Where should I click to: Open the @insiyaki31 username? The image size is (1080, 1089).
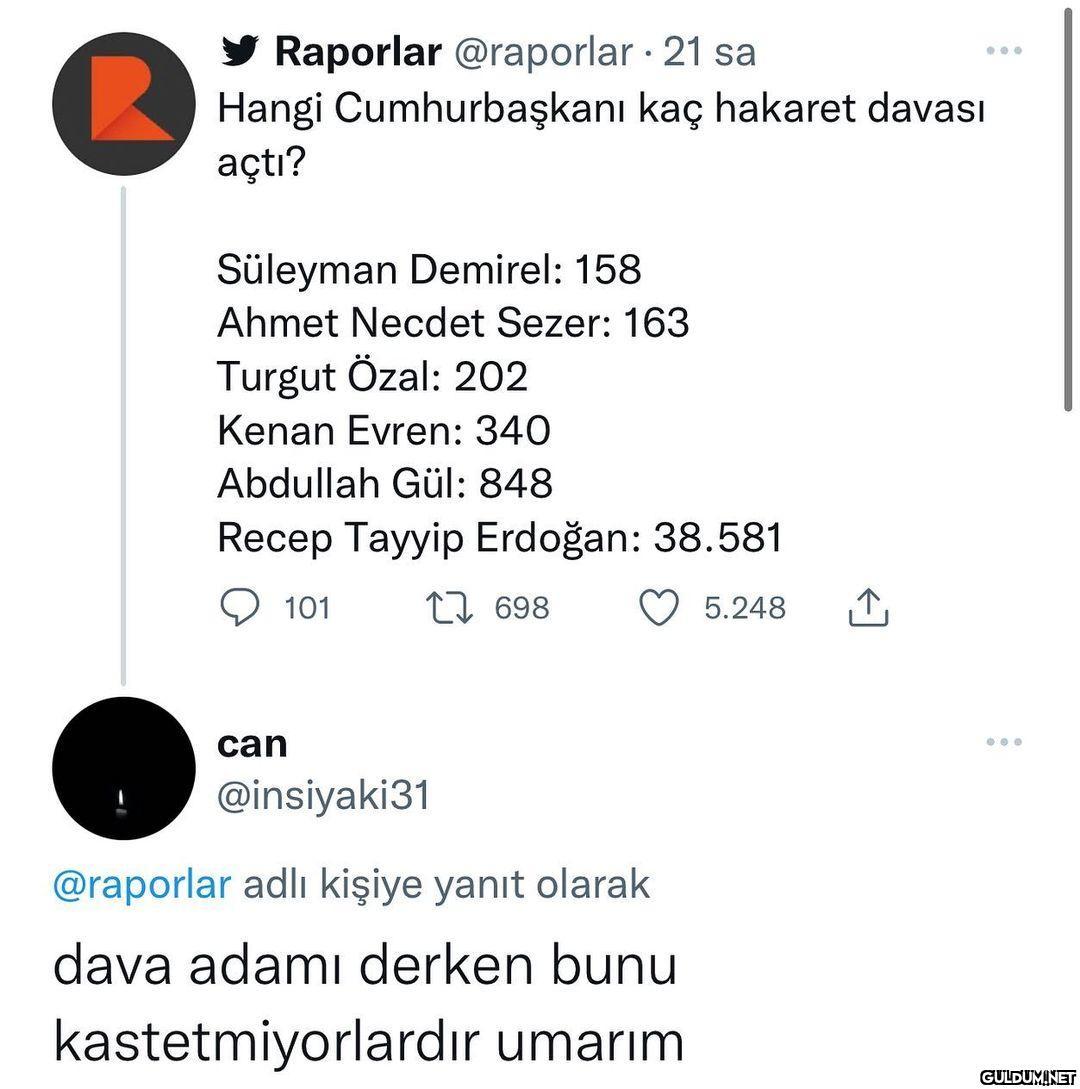[x=324, y=796]
